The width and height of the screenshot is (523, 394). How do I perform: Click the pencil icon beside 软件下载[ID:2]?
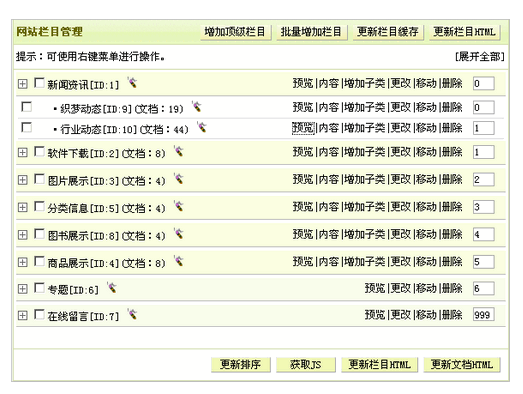(x=179, y=151)
